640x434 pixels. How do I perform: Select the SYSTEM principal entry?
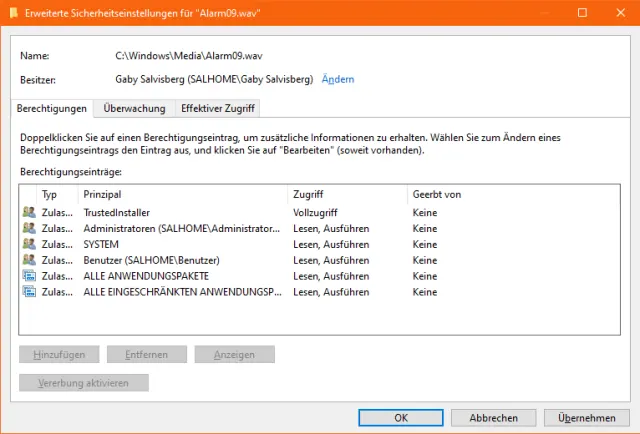coord(101,244)
